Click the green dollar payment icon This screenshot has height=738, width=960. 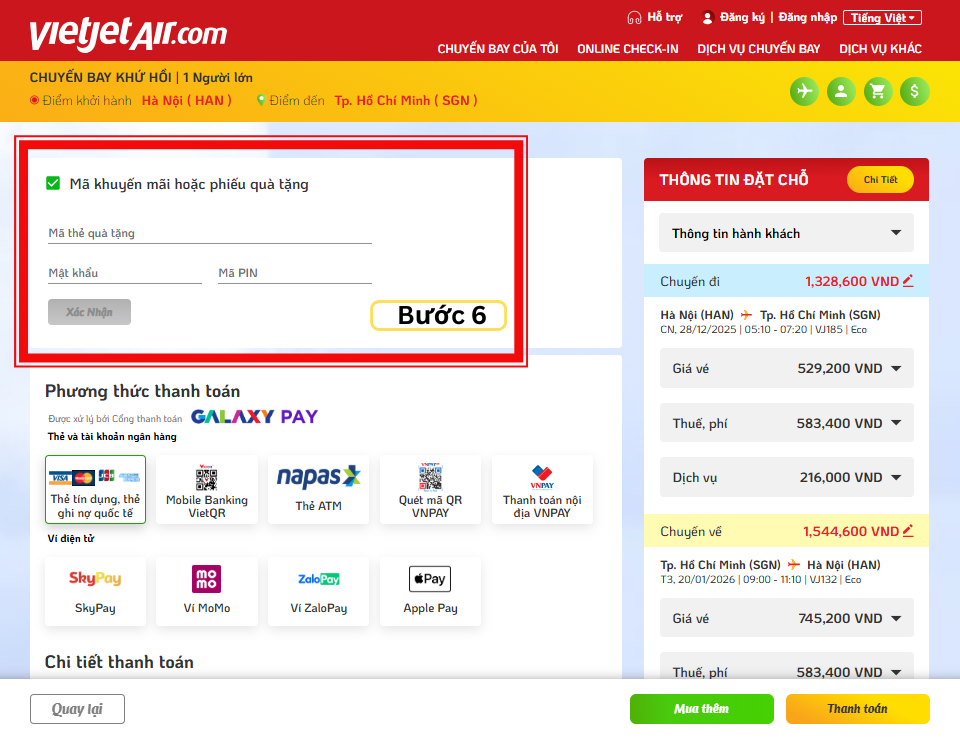pyautogui.click(x=914, y=92)
